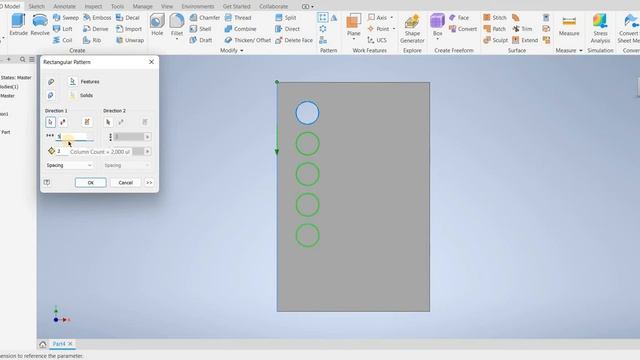
Task: Cancel the Rectangular Pattern dialog
Action: [126, 182]
